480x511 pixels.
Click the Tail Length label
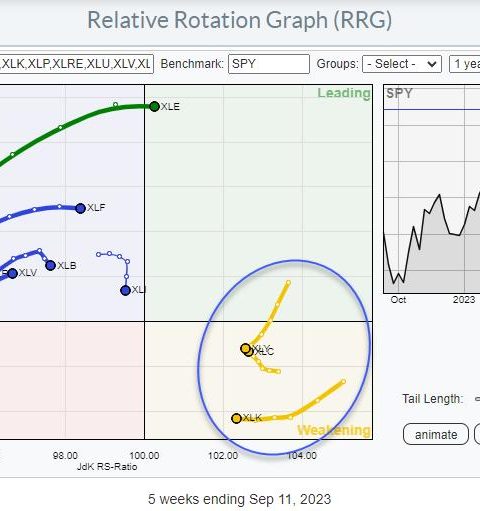433,399
